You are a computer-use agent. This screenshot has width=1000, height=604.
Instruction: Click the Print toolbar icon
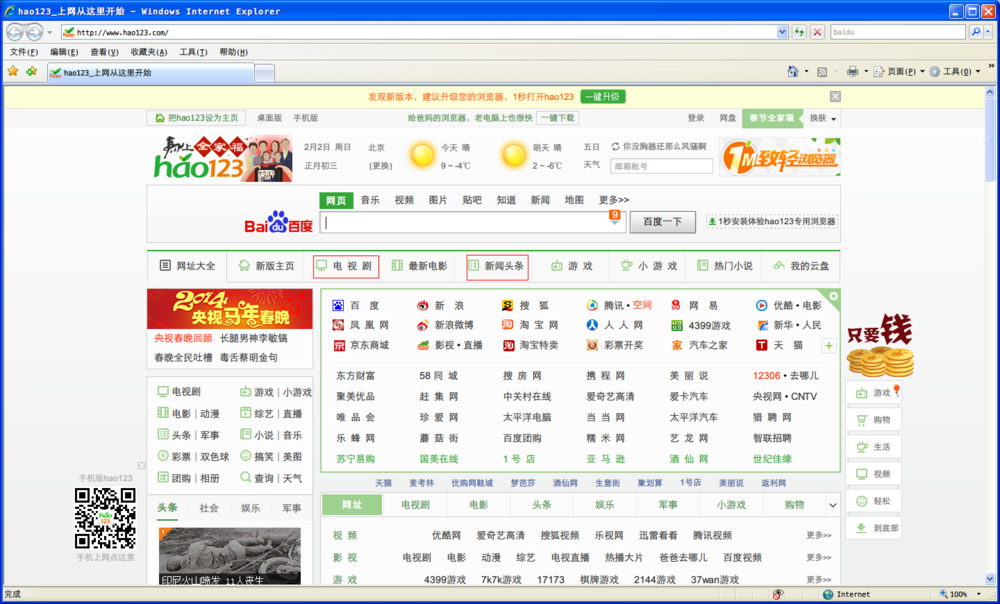pos(853,71)
